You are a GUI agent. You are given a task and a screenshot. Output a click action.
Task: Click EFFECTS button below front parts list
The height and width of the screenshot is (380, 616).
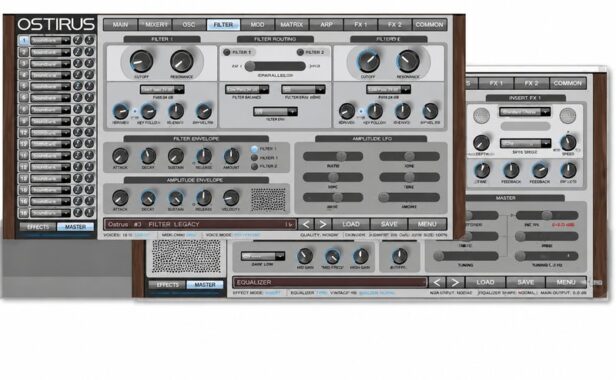[38, 227]
